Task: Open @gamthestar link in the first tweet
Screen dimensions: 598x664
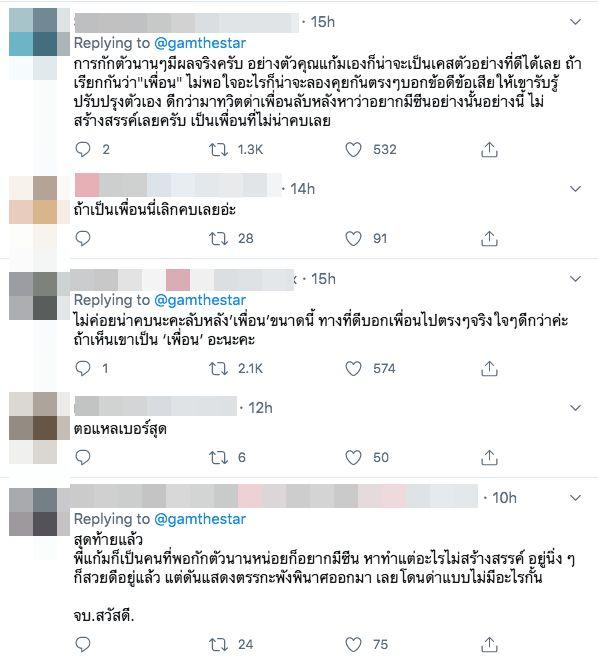Action: [x=200, y=43]
